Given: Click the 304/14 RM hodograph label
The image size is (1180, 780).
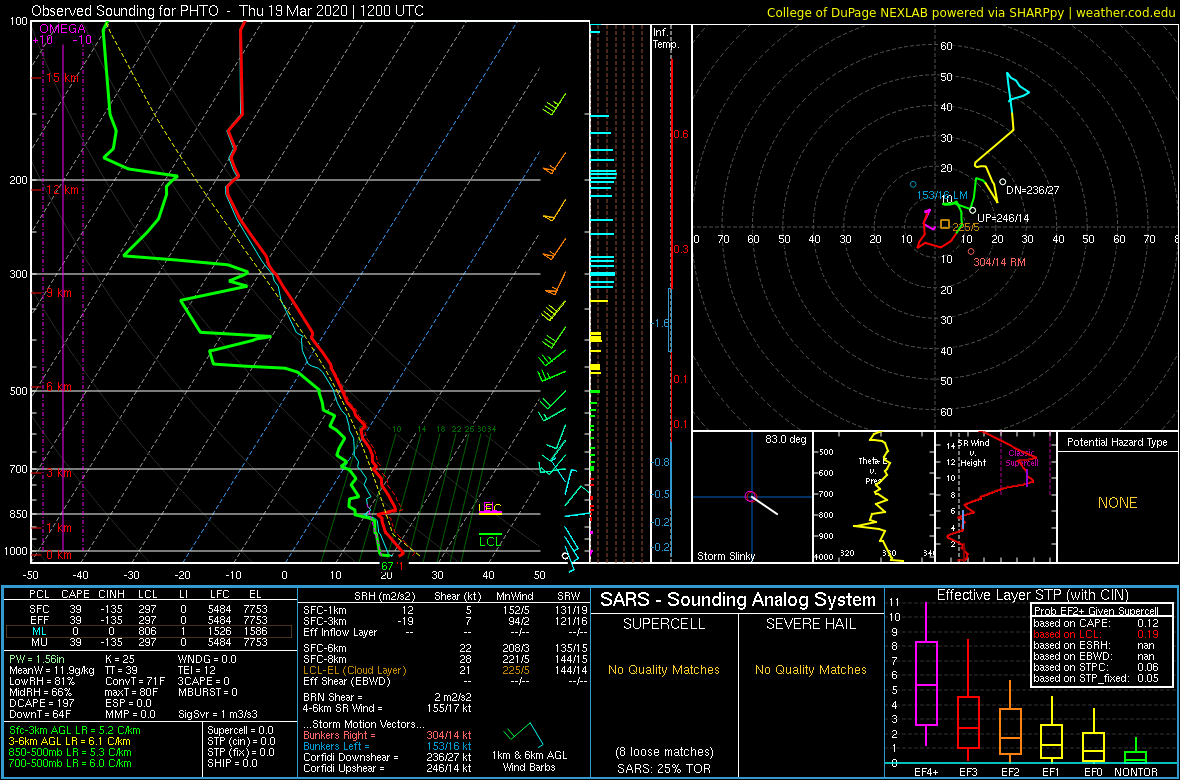Looking at the screenshot, I should [999, 261].
